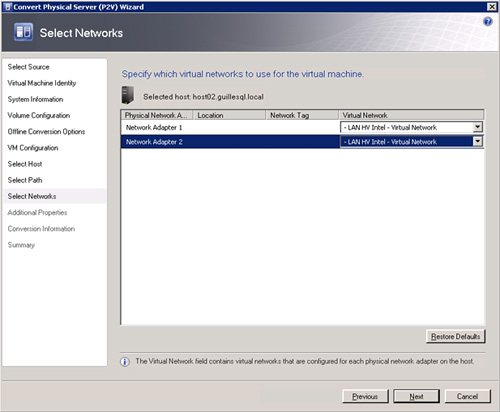Jump to the System Information step

click(x=35, y=99)
